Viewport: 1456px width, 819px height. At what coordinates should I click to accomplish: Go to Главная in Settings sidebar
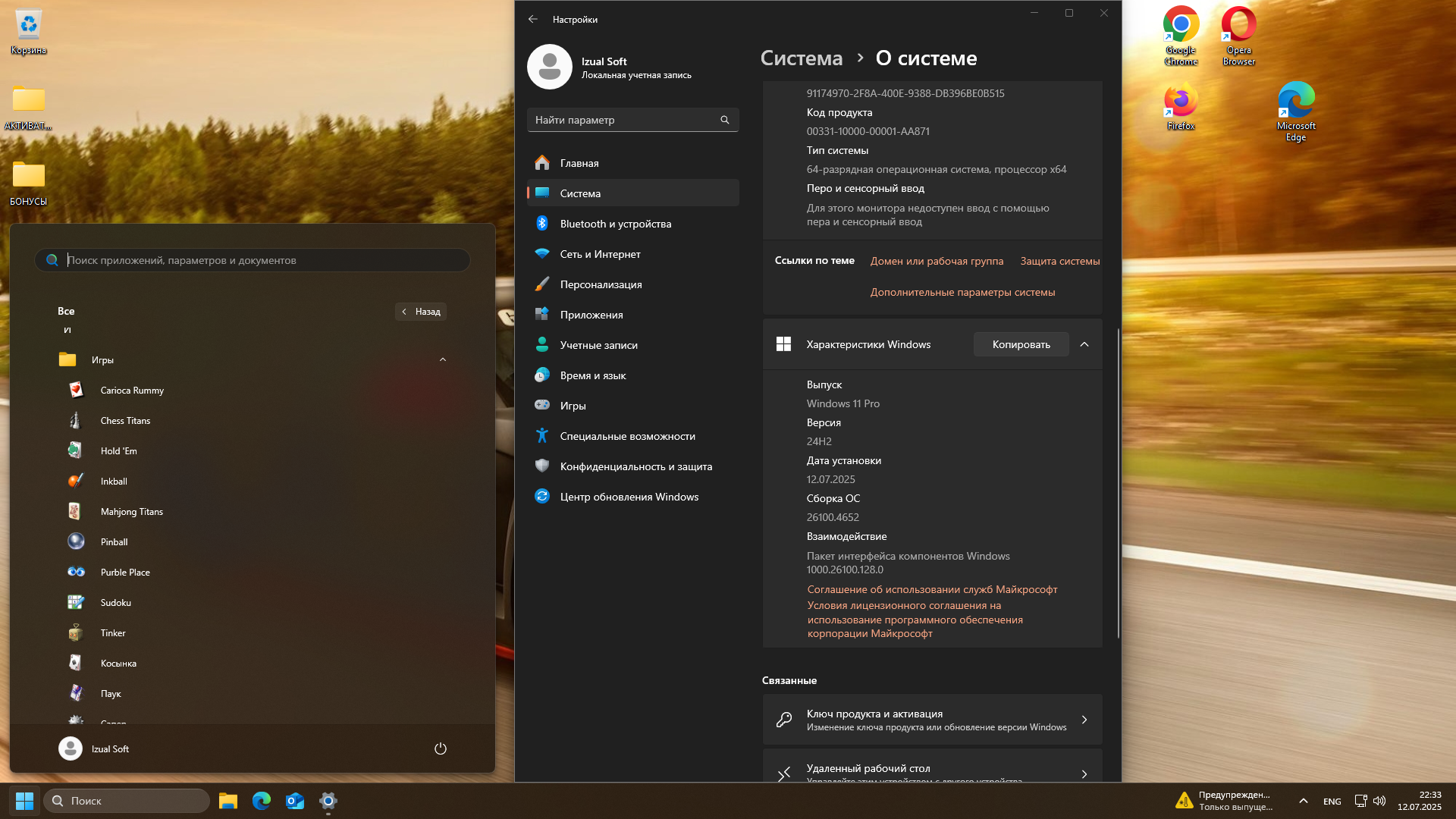point(632,163)
